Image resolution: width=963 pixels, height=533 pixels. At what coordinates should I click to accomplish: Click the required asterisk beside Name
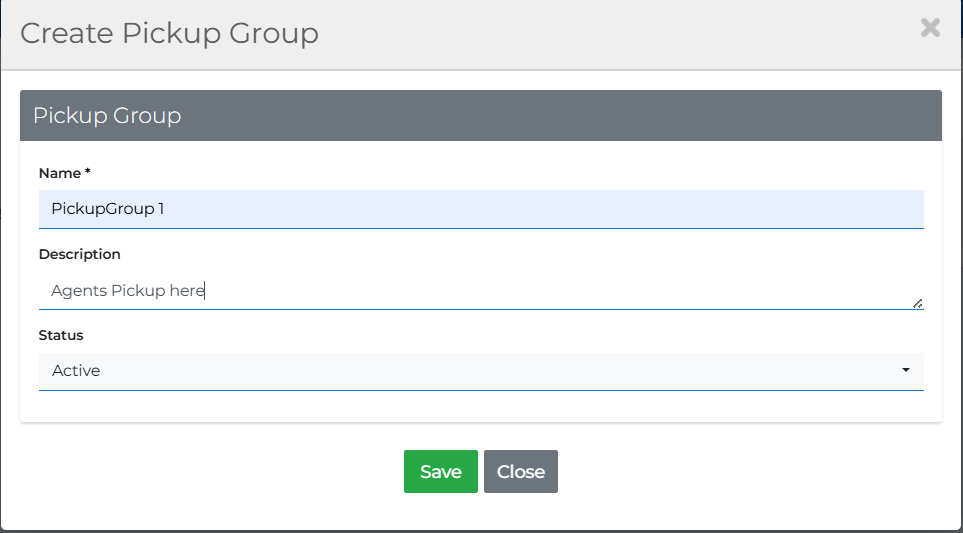[x=88, y=173]
